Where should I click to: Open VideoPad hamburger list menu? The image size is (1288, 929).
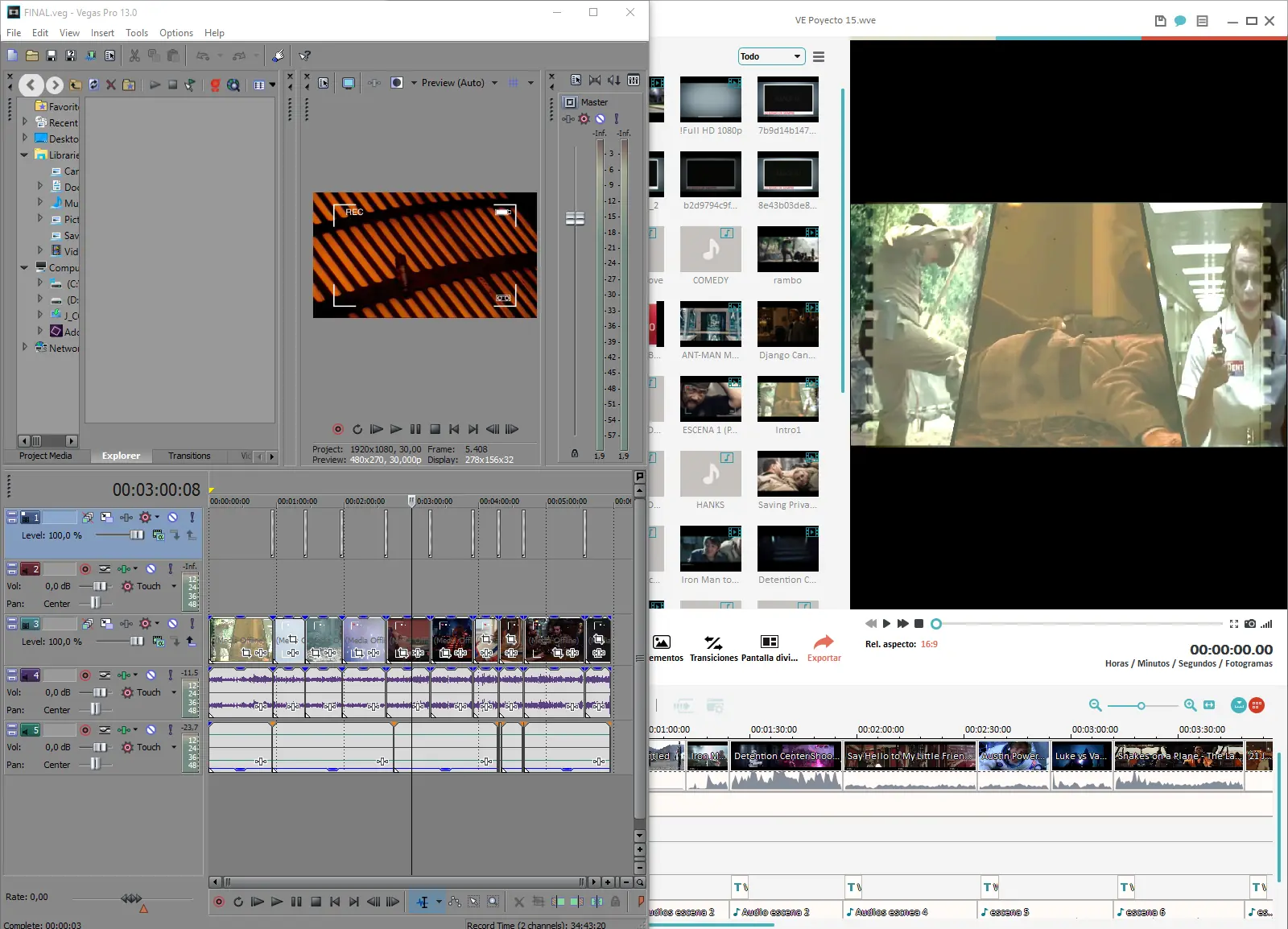(x=819, y=56)
